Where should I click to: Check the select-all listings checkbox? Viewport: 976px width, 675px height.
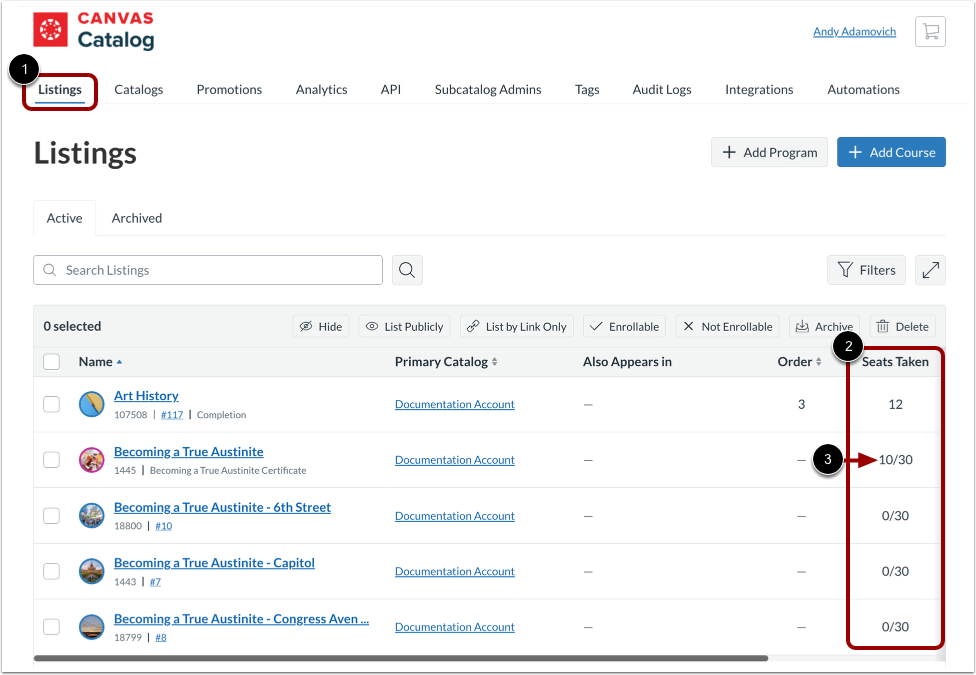51,361
